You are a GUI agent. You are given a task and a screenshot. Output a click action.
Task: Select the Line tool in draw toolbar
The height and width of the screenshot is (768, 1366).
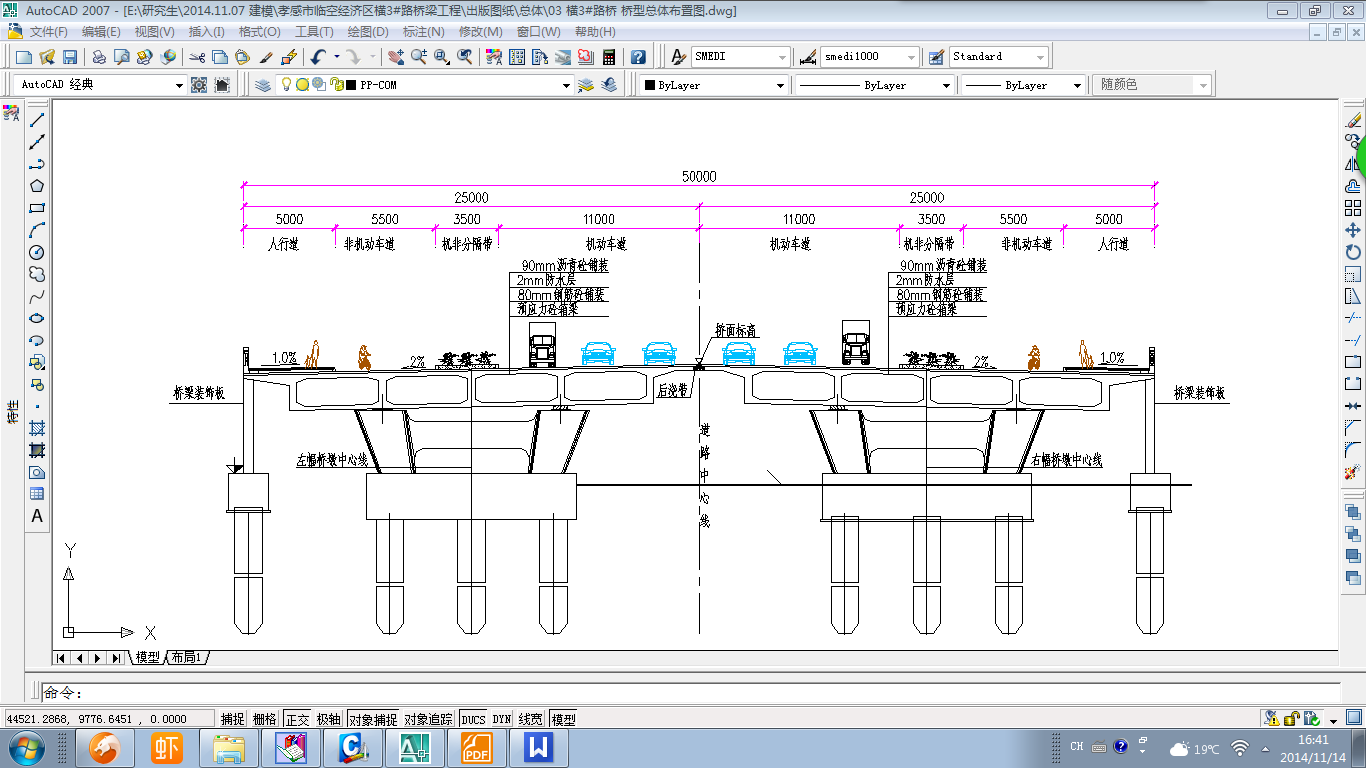37,120
